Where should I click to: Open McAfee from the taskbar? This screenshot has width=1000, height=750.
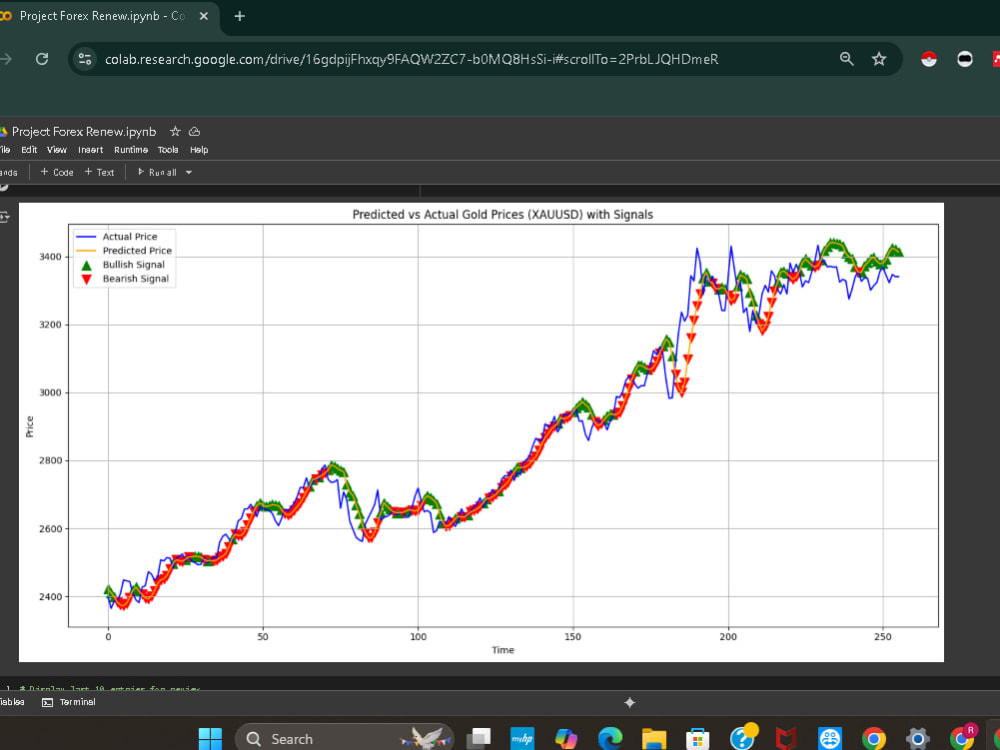(786, 739)
